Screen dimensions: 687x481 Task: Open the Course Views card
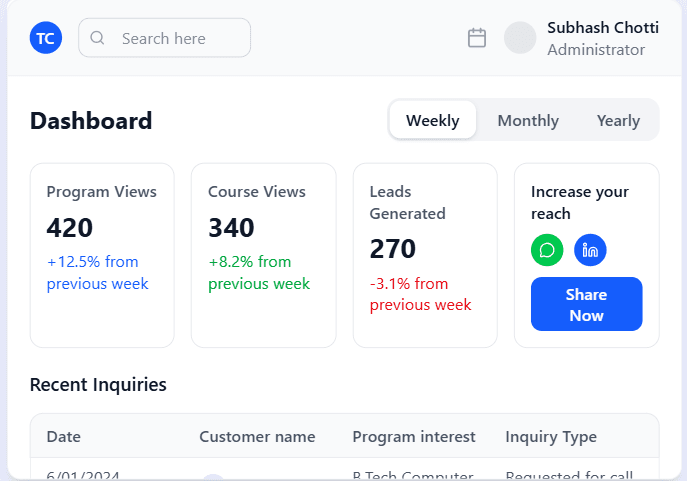pyautogui.click(x=263, y=255)
